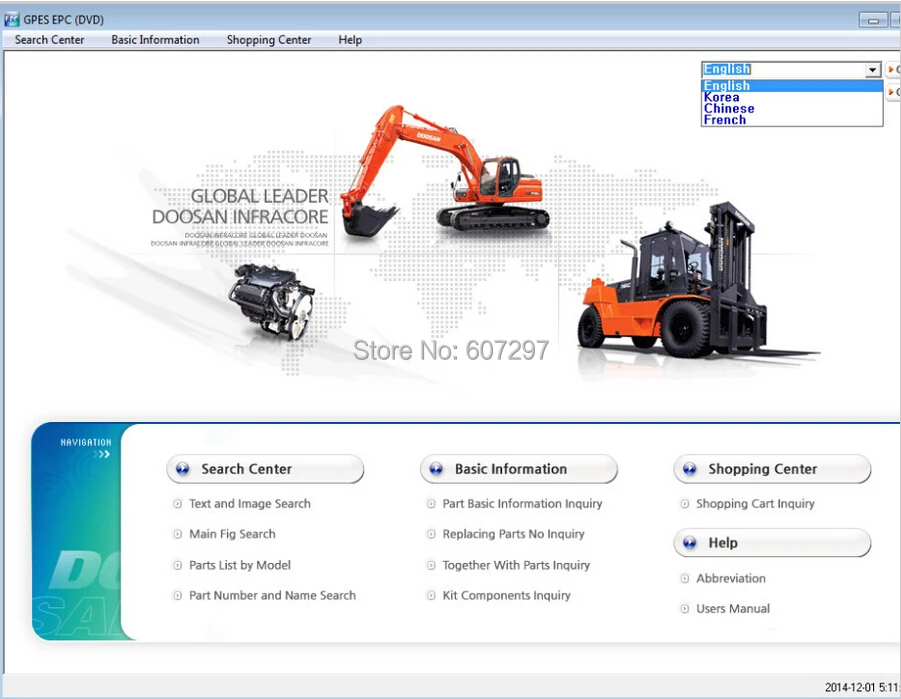
Task: Click the circle icon next to the Help heading
Action: (x=690, y=543)
